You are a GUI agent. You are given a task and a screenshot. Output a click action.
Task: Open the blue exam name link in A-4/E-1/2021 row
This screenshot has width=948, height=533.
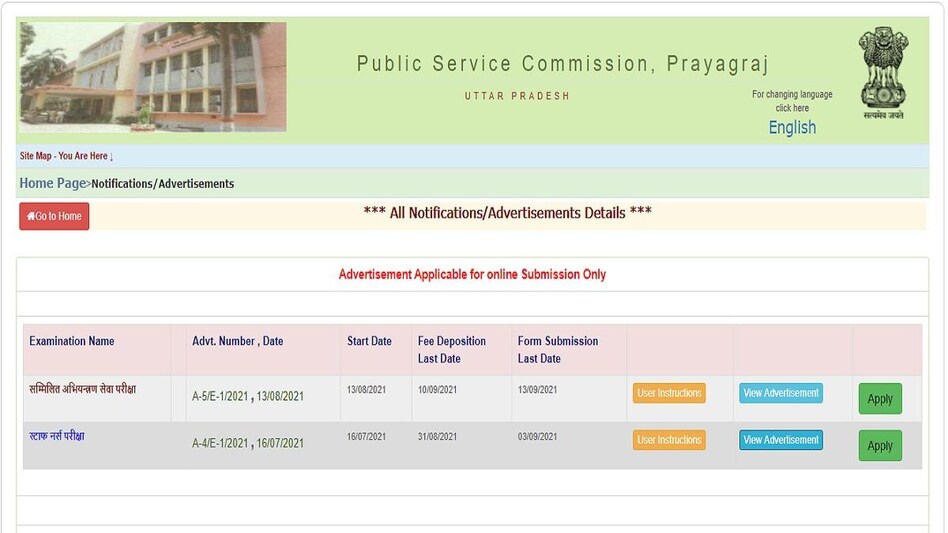pyautogui.click(x=57, y=436)
